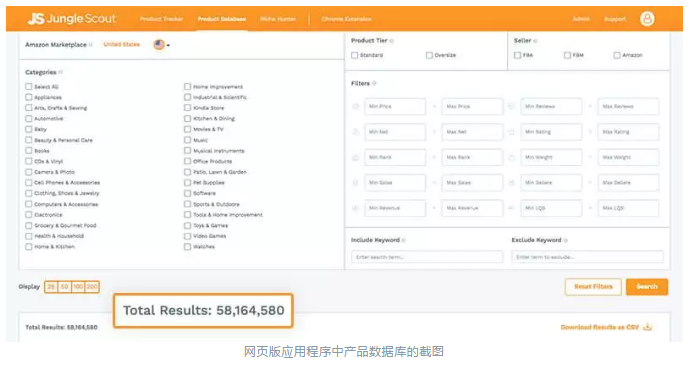Click the reviews icon left of Min Reviews
Viewport: 690px width, 366px height.
point(511,106)
